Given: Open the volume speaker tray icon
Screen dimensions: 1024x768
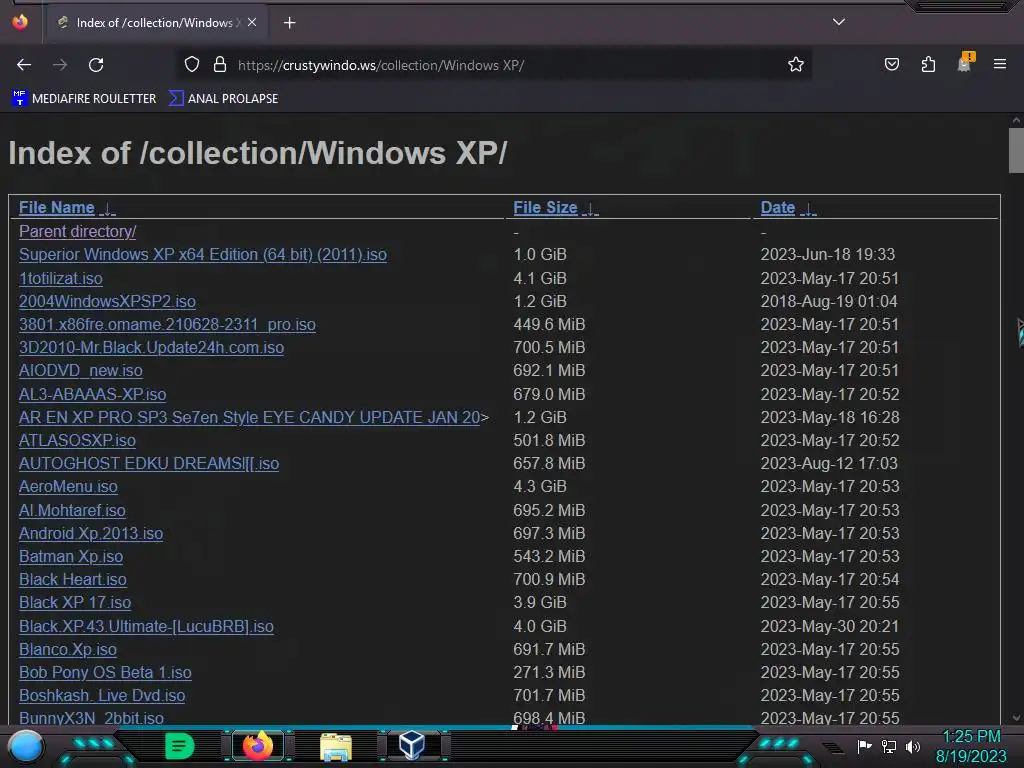Looking at the screenshot, I should coord(913,746).
